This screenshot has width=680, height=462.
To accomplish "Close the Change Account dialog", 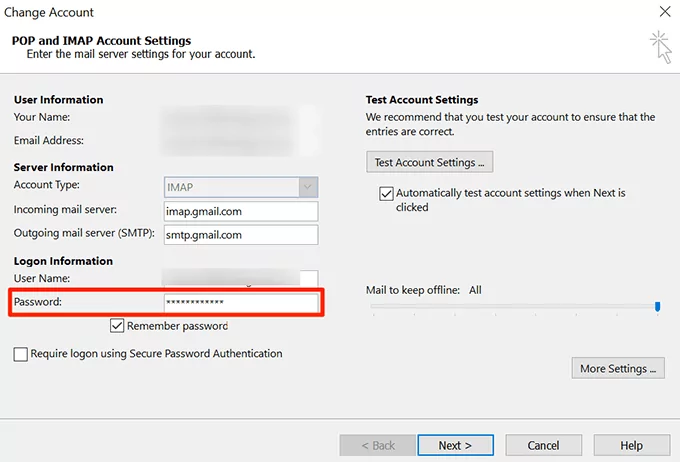I will tap(664, 13).
